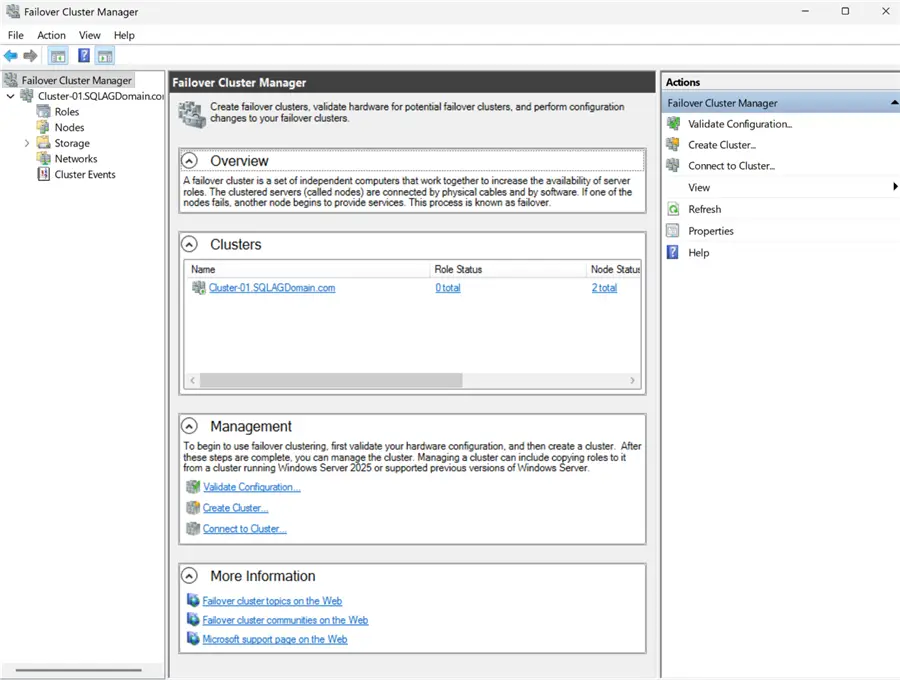900x680 pixels.
Task: Click the Refresh icon in Actions pane
Action: pyautogui.click(x=673, y=209)
